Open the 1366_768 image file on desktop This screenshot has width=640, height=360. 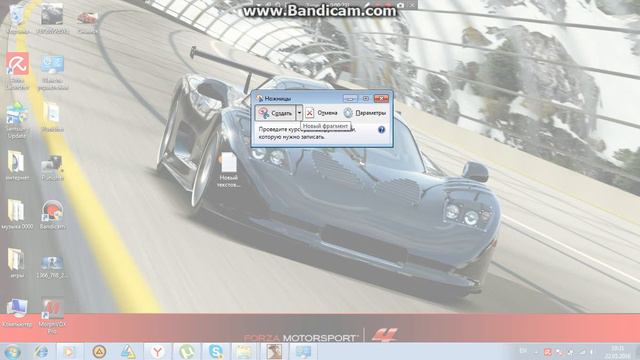(52, 267)
